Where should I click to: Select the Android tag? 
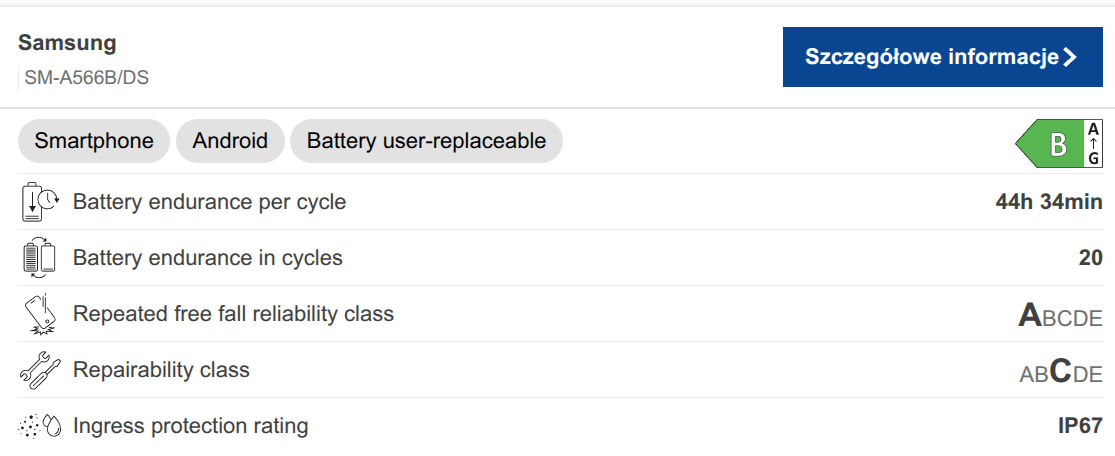[x=230, y=141]
